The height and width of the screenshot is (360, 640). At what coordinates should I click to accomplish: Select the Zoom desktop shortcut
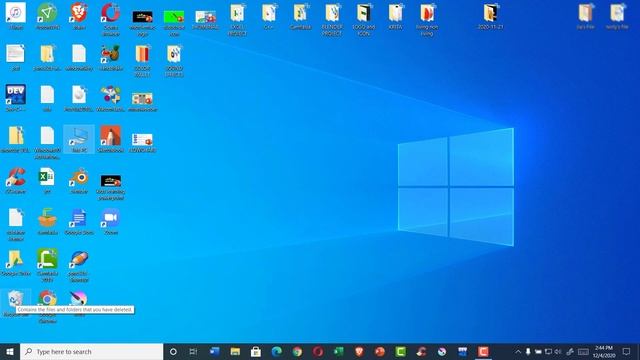[111, 222]
